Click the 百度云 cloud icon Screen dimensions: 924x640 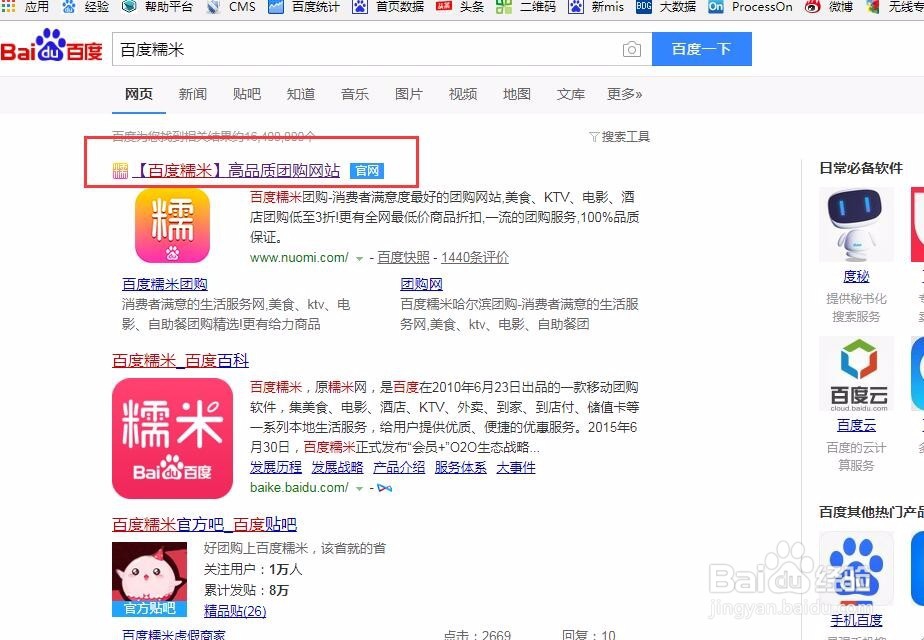coord(856,374)
